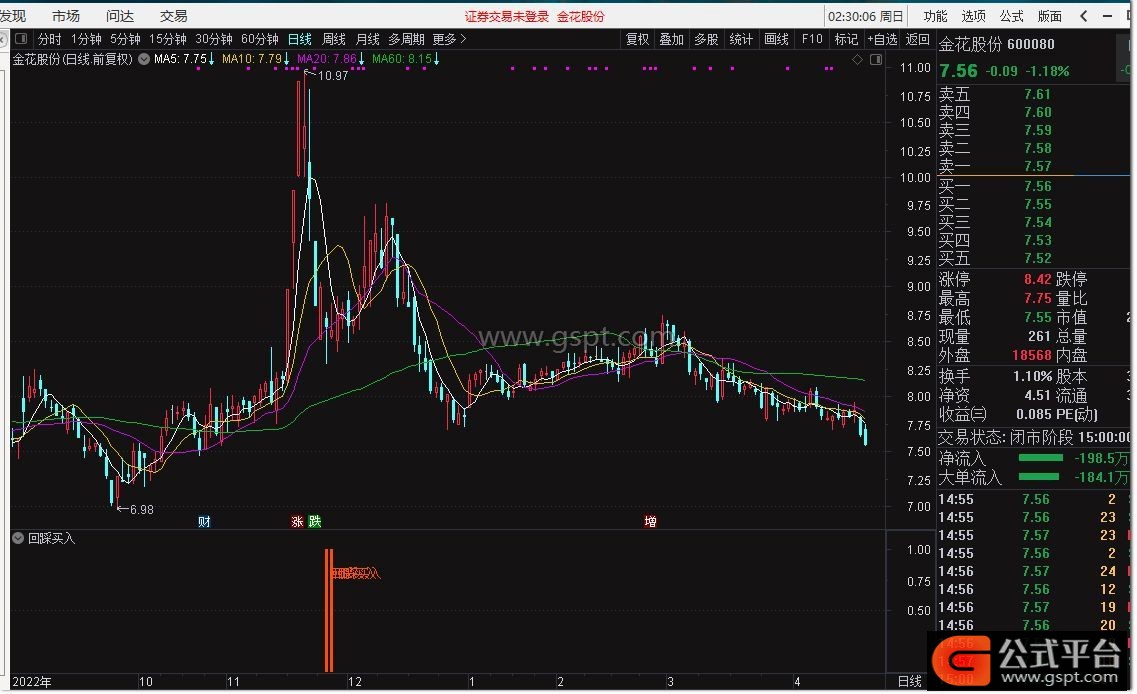Click the 返回 return button
The width and height of the screenshot is (1137, 694).
point(917,39)
